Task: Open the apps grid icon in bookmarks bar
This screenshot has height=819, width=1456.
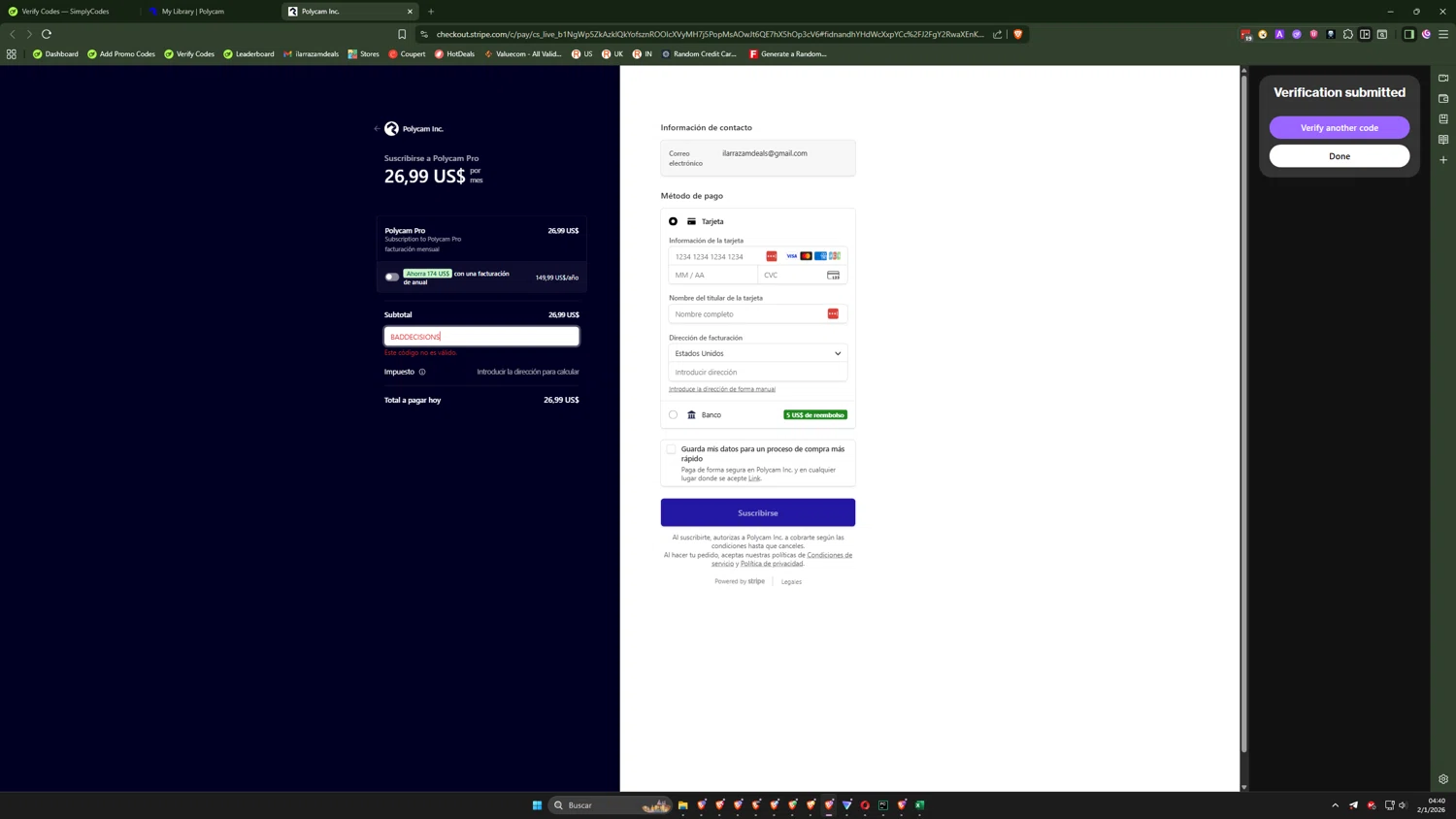Action: point(12,54)
